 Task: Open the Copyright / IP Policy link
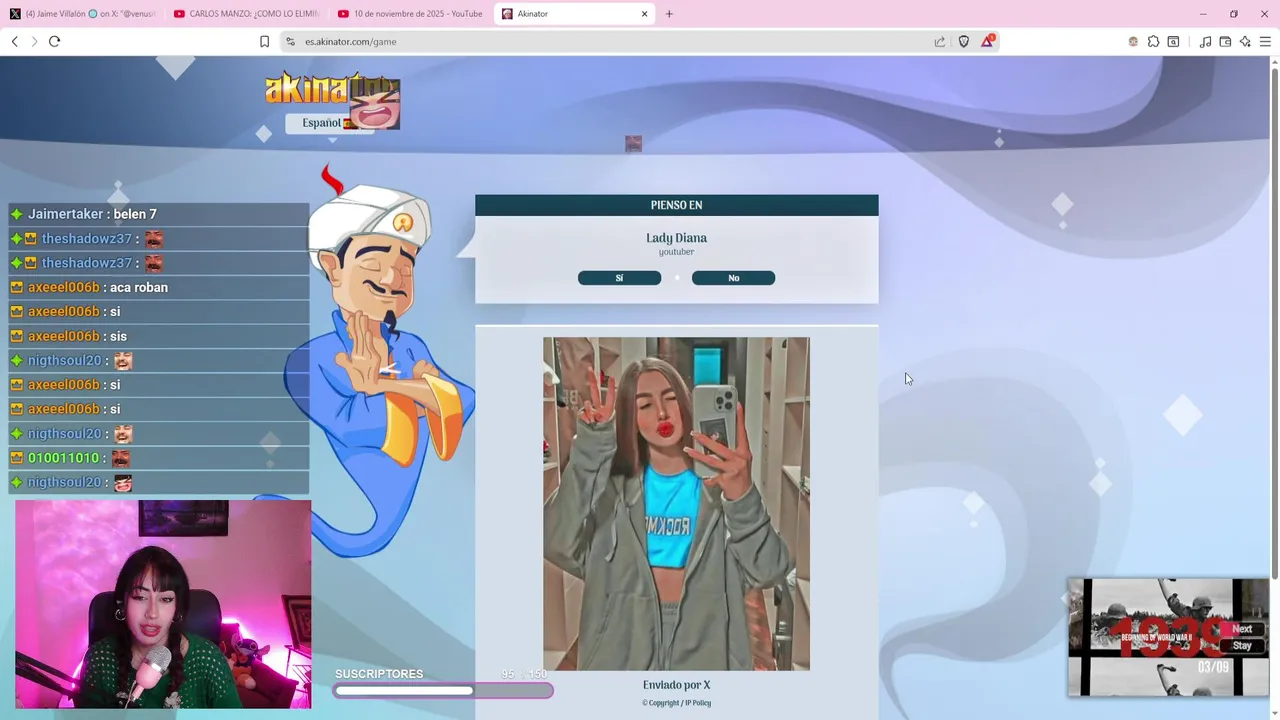click(x=676, y=703)
